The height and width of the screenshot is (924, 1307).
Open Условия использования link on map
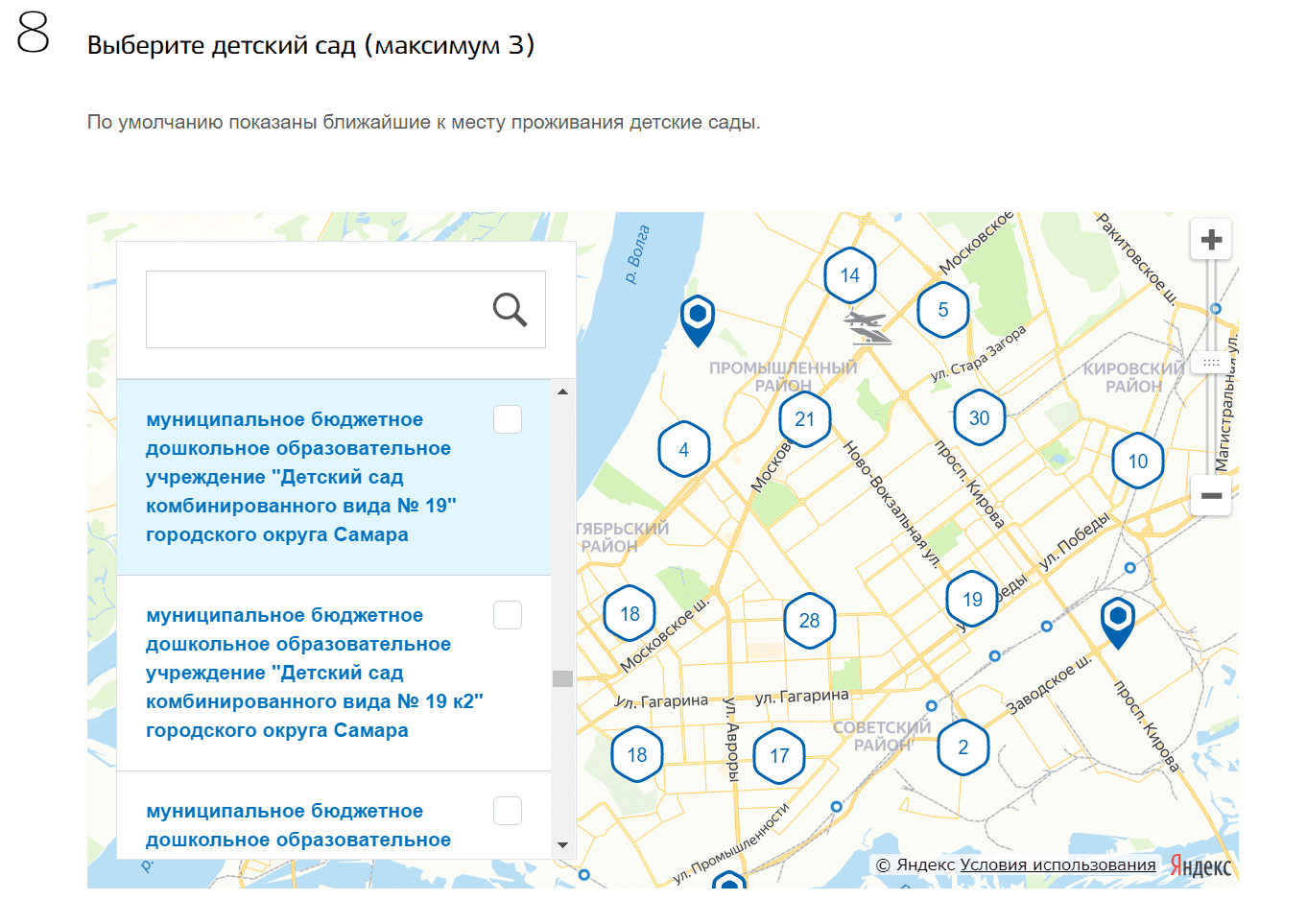tap(1057, 865)
